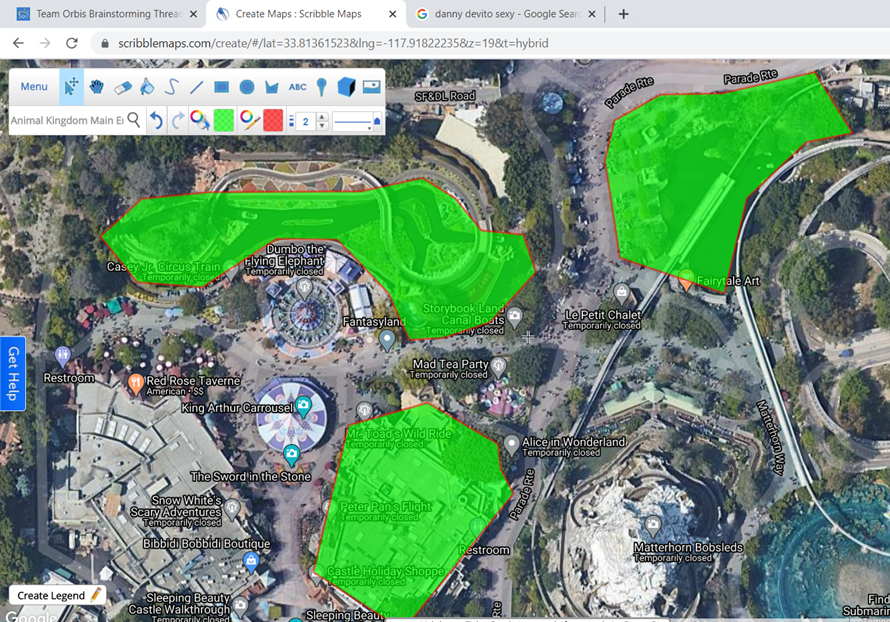Image resolution: width=890 pixels, height=622 pixels.
Task: Click the Create Legend button
Action: (58, 595)
